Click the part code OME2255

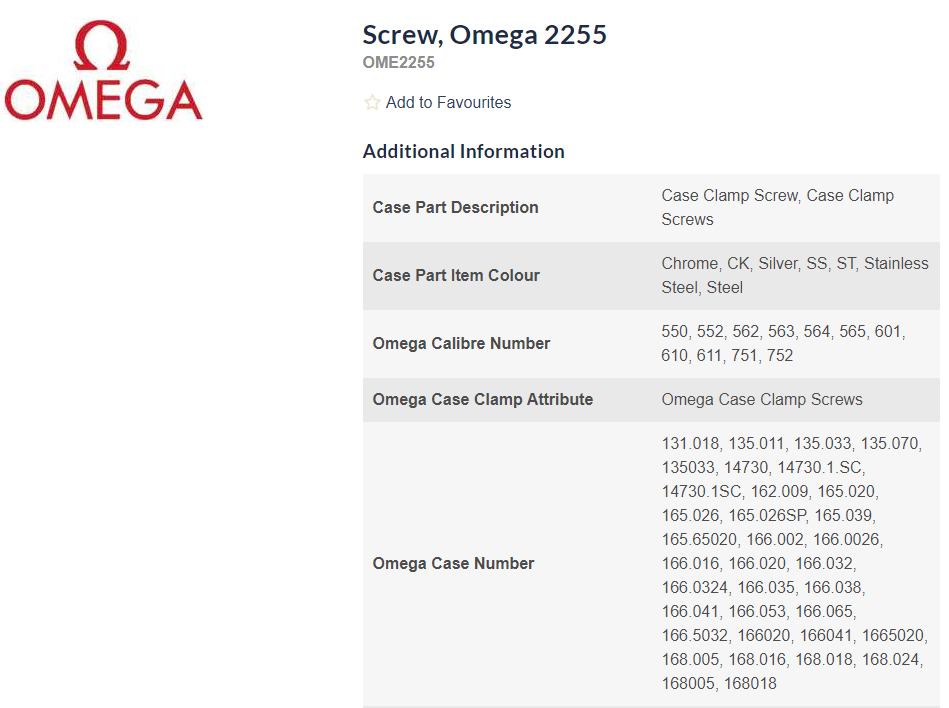(398, 63)
